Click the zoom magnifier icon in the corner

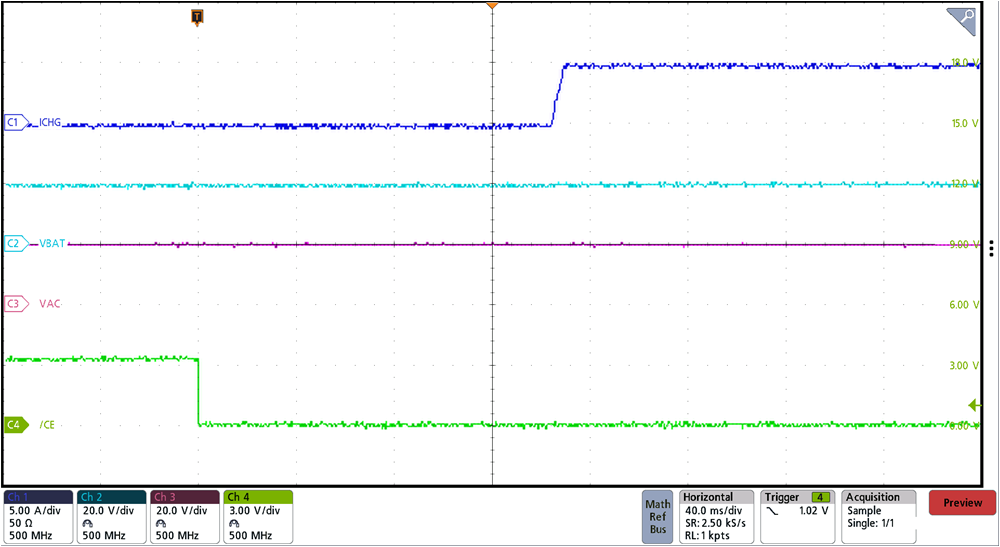(x=962, y=18)
